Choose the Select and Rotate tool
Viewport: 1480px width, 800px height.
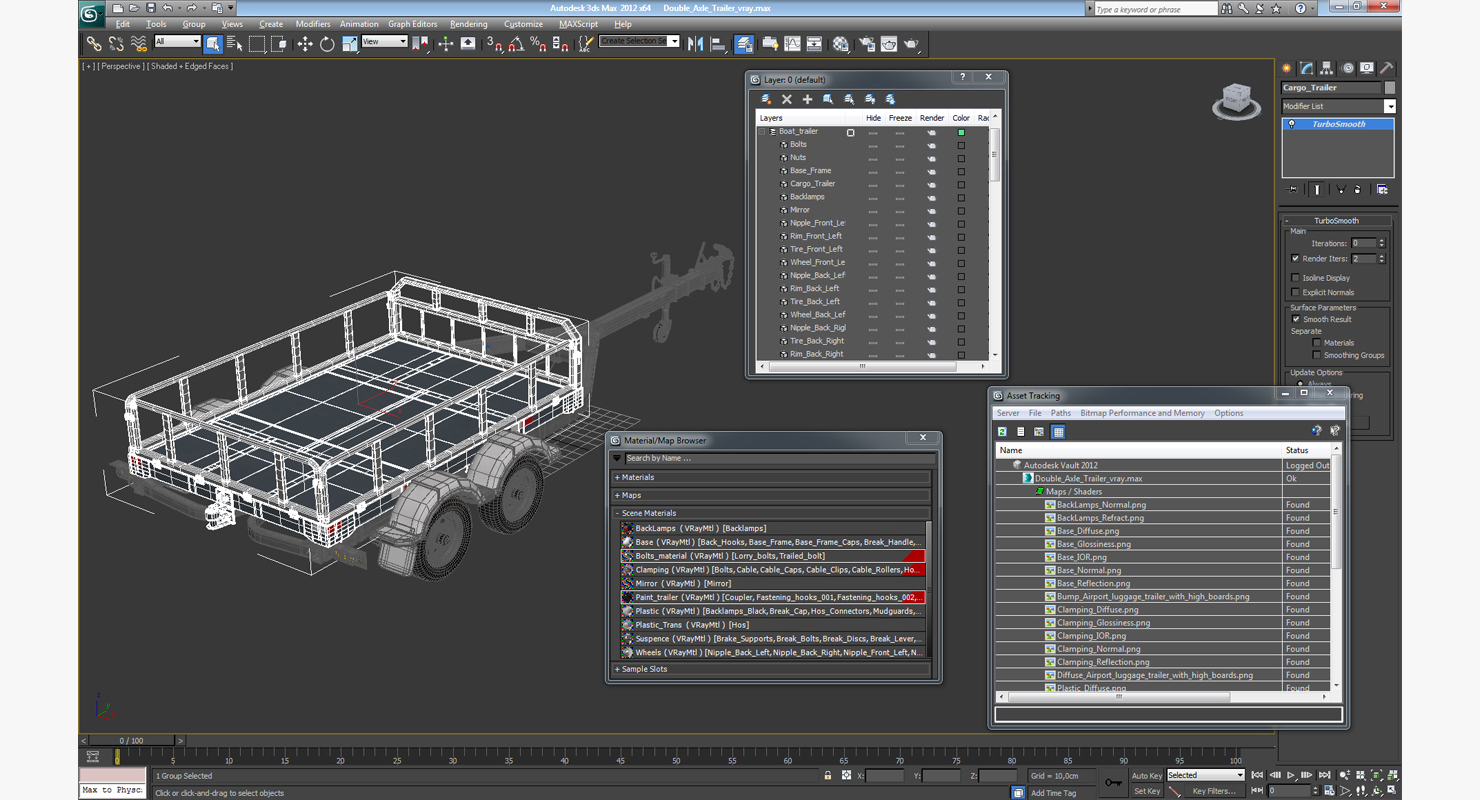click(327, 44)
